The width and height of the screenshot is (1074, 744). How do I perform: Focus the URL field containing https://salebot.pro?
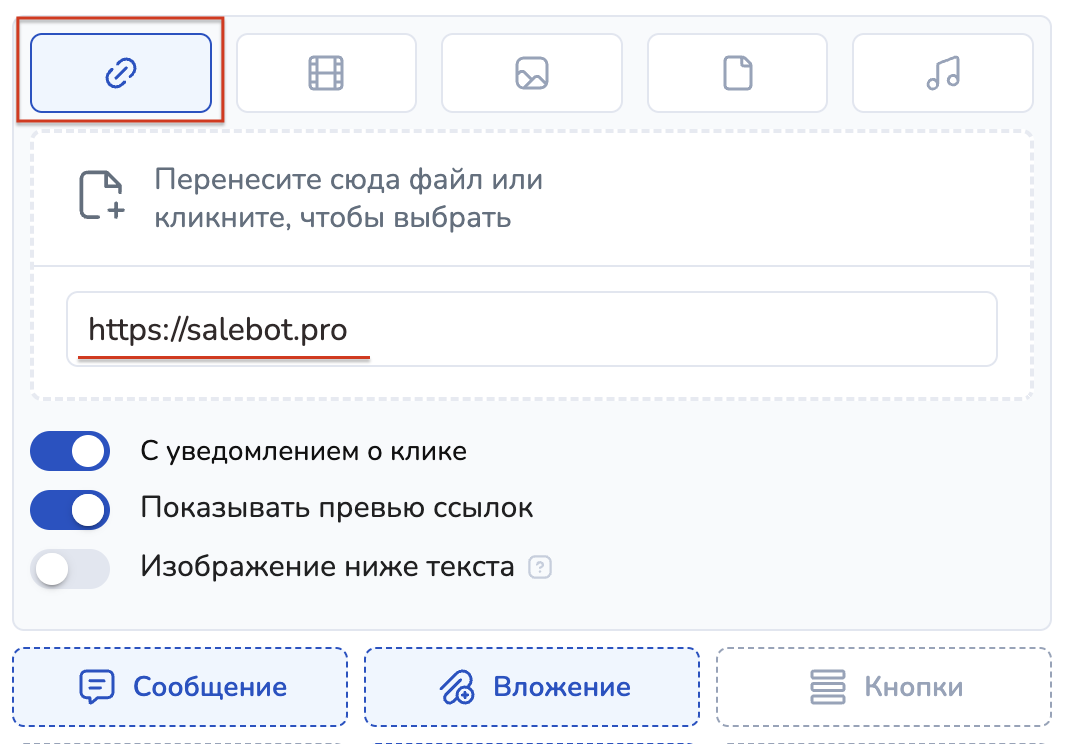pos(531,329)
